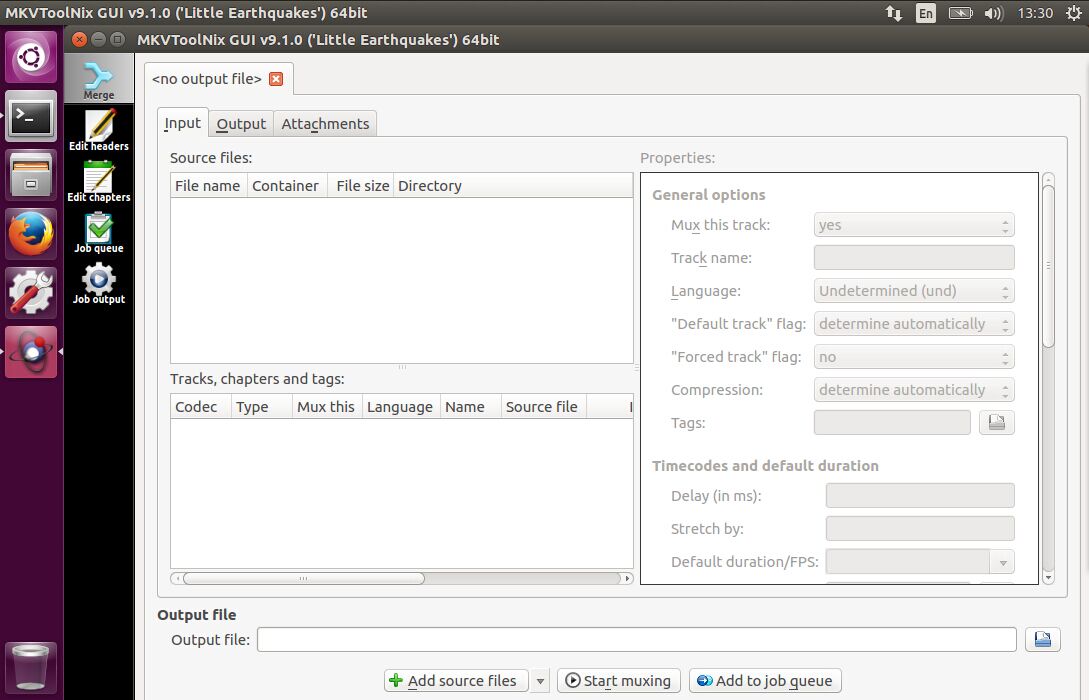Image resolution: width=1089 pixels, height=700 pixels.
Task: Close the no output file tab
Action: tap(276, 79)
